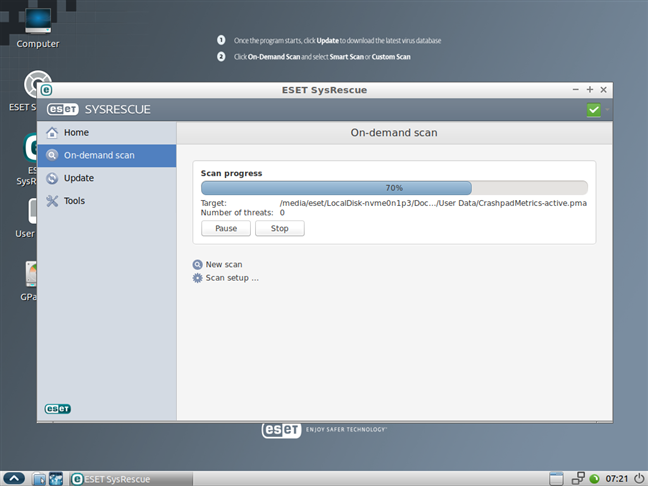
Task: Click the ESET logo in header
Action: pos(62,109)
